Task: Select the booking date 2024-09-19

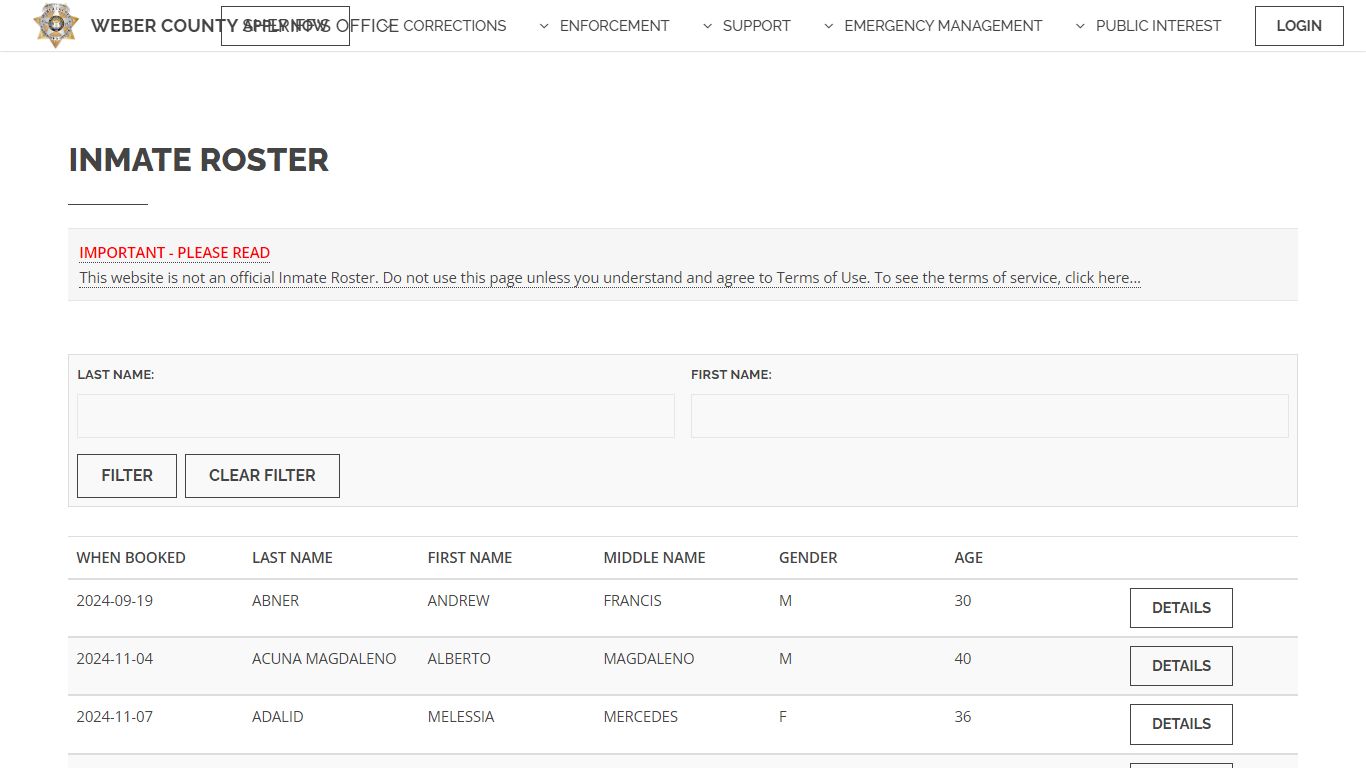Action: click(115, 601)
